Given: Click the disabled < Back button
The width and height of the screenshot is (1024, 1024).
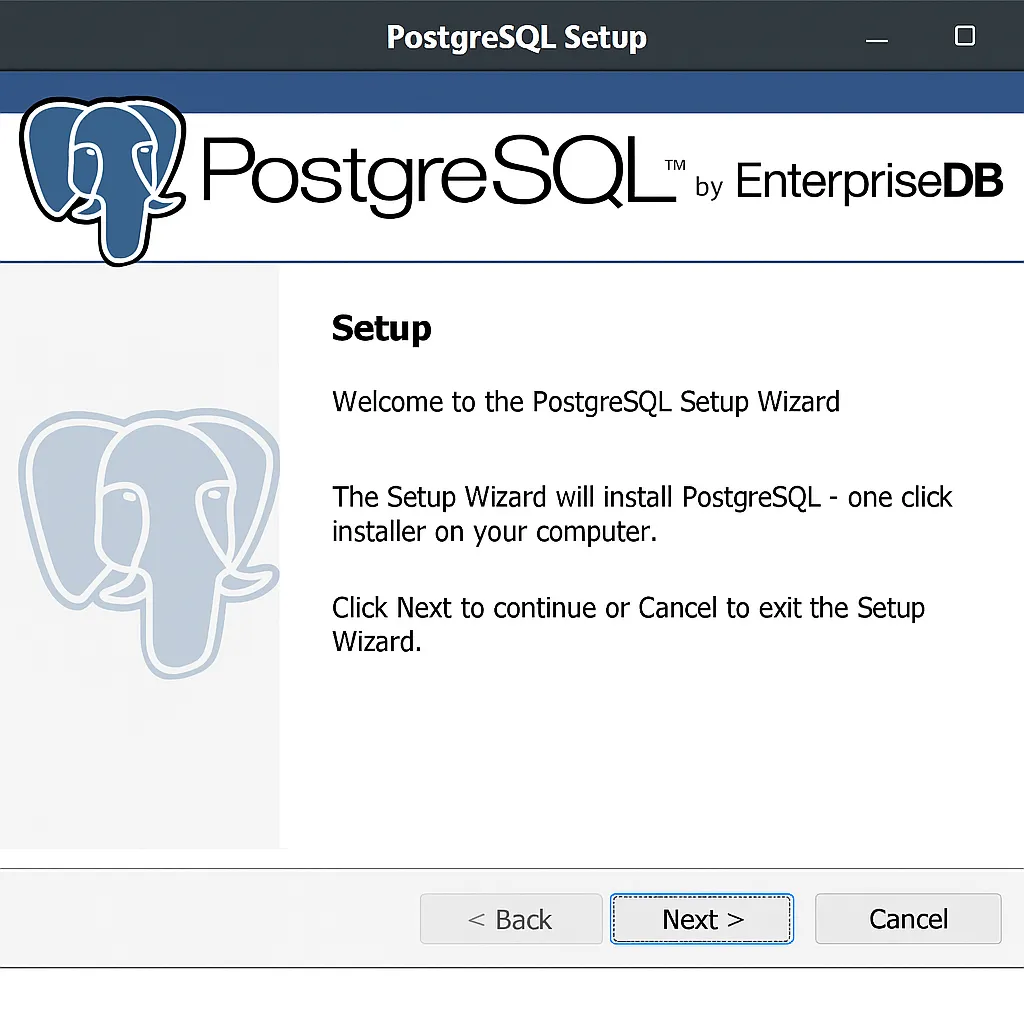Looking at the screenshot, I should 511,919.
